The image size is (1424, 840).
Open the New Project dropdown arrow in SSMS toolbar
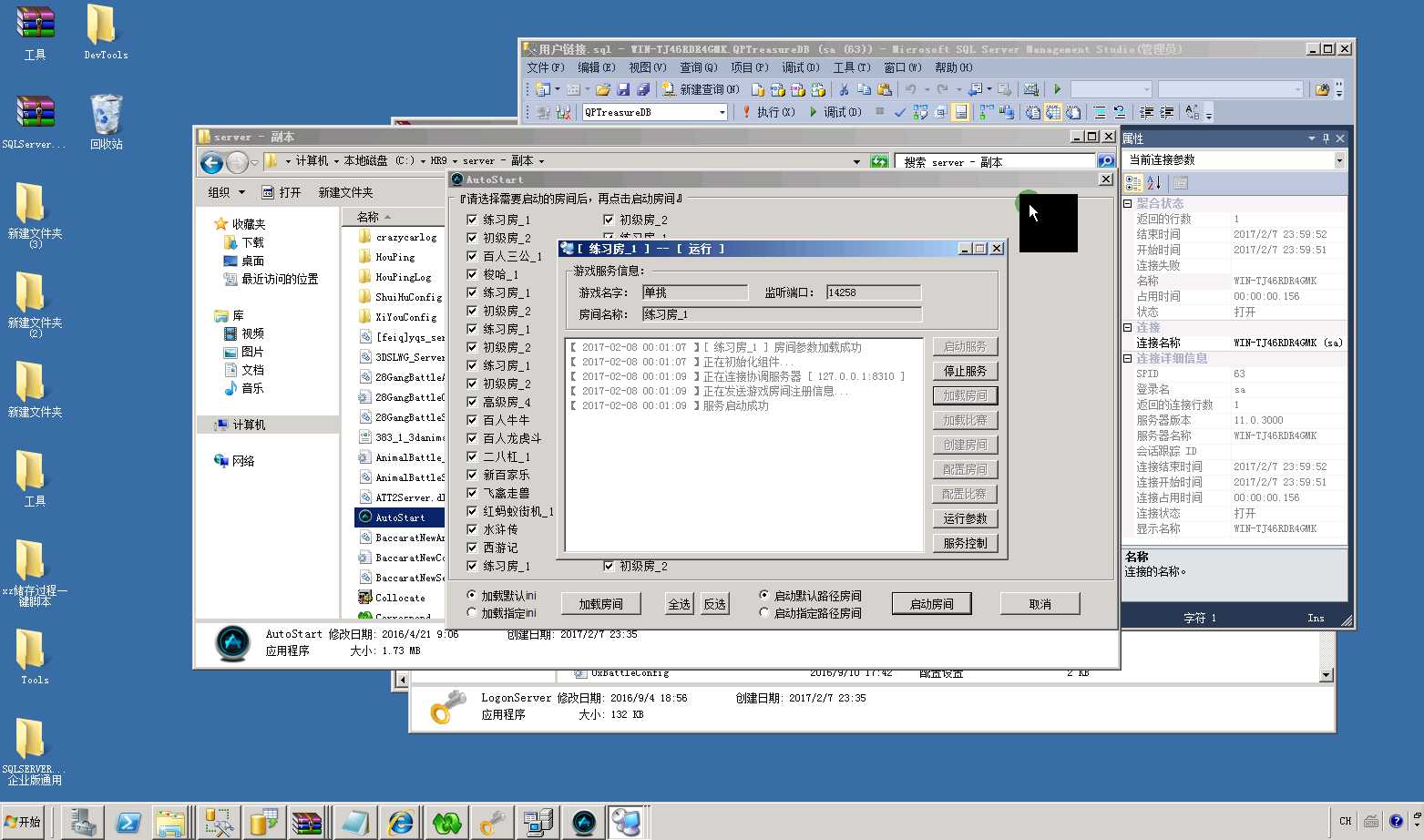coord(558,89)
